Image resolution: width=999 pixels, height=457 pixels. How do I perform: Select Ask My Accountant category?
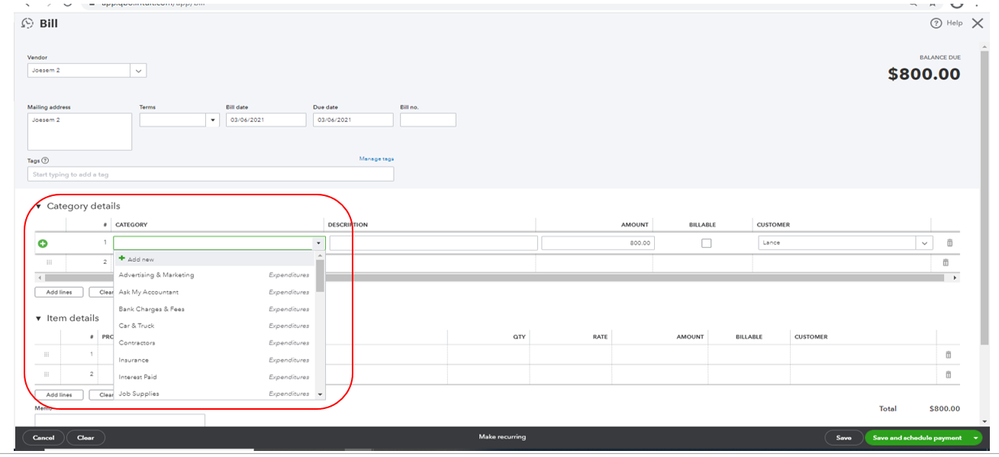pos(215,292)
